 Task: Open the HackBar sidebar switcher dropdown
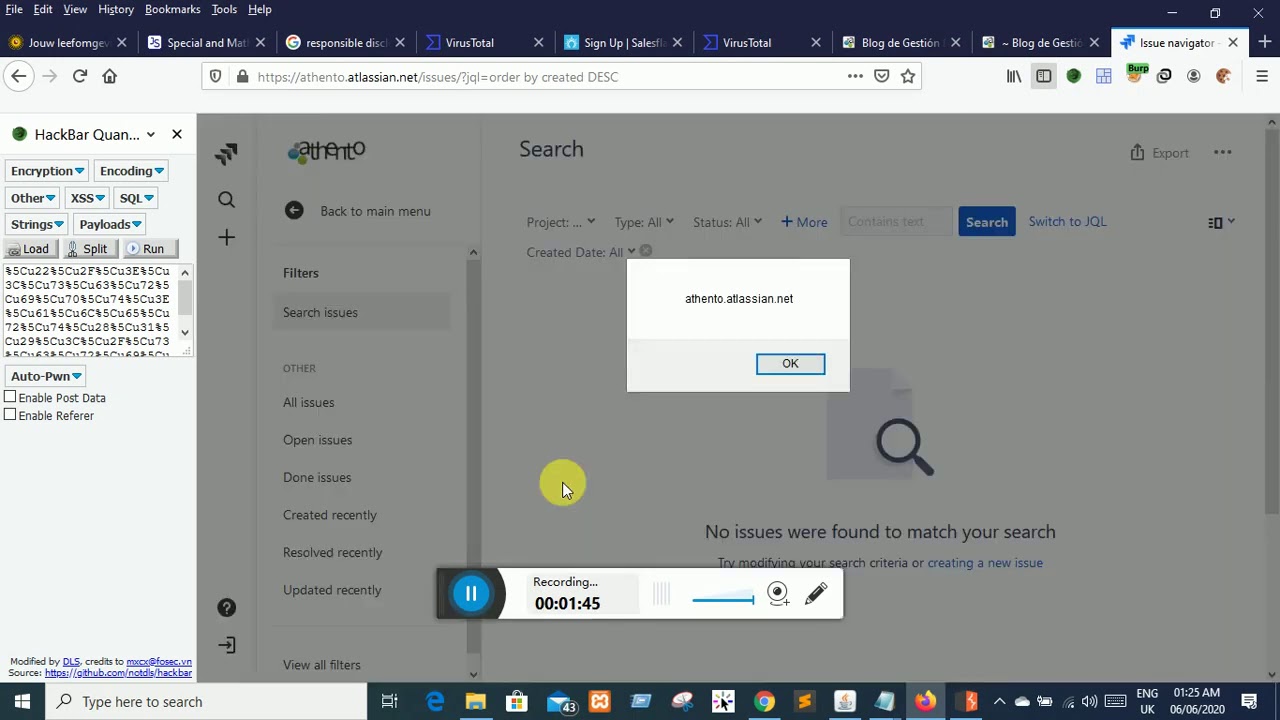tap(150, 134)
